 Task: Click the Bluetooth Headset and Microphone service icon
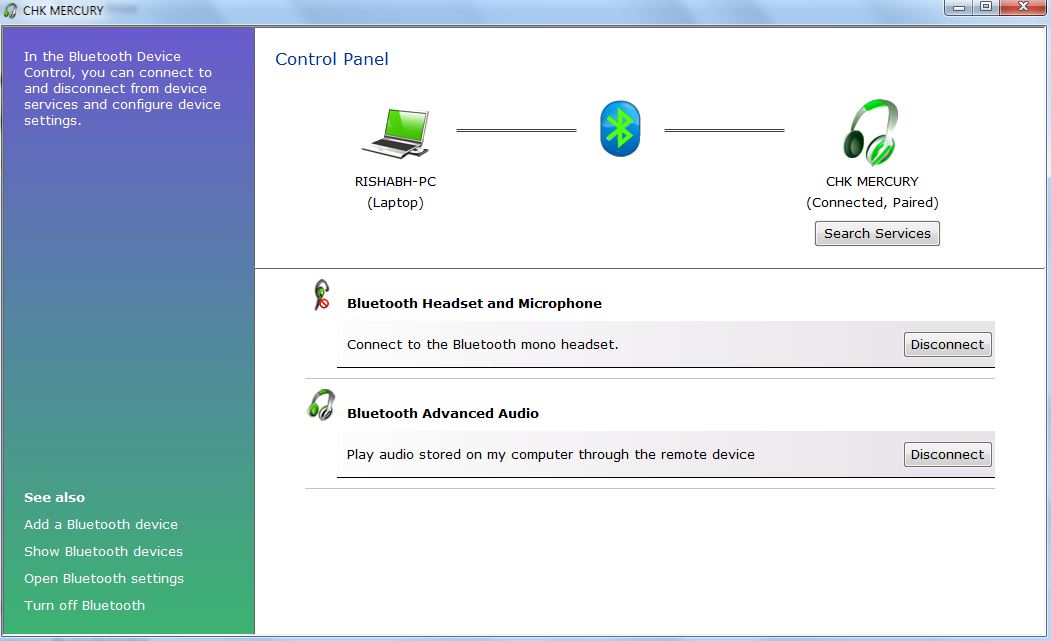point(321,296)
